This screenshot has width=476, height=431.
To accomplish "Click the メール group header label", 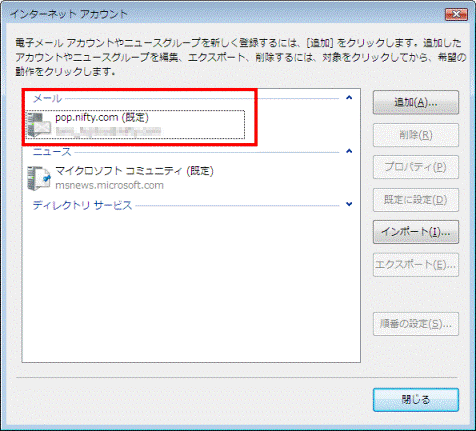I will pyautogui.click(x=48, y=98).
